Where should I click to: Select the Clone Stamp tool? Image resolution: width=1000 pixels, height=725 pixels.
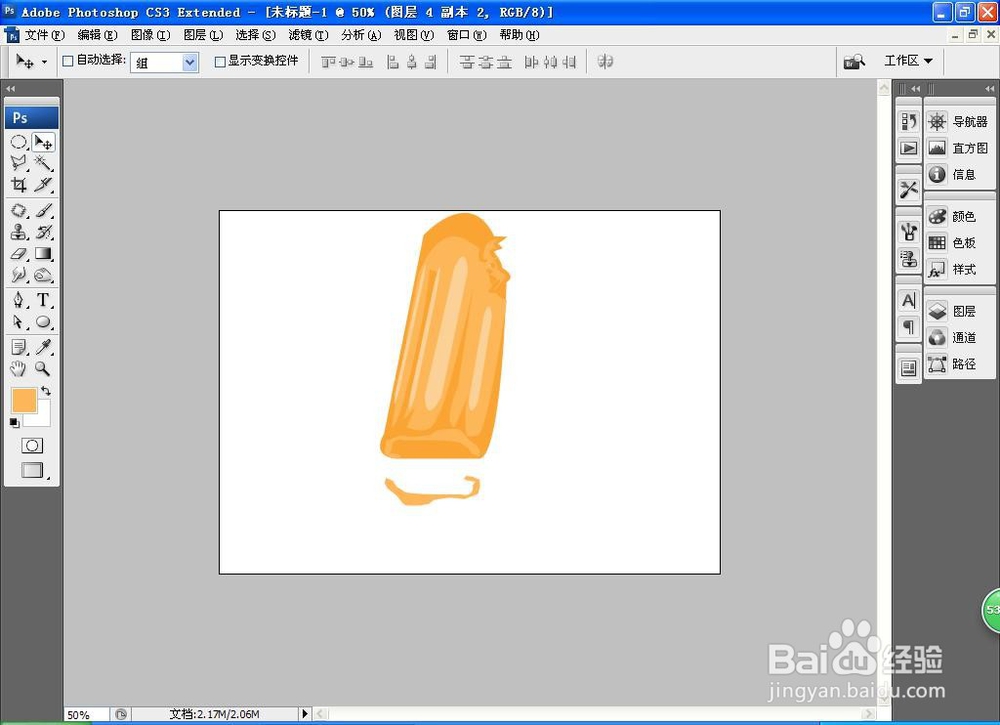pyautogui.click(x=18, y=231)
